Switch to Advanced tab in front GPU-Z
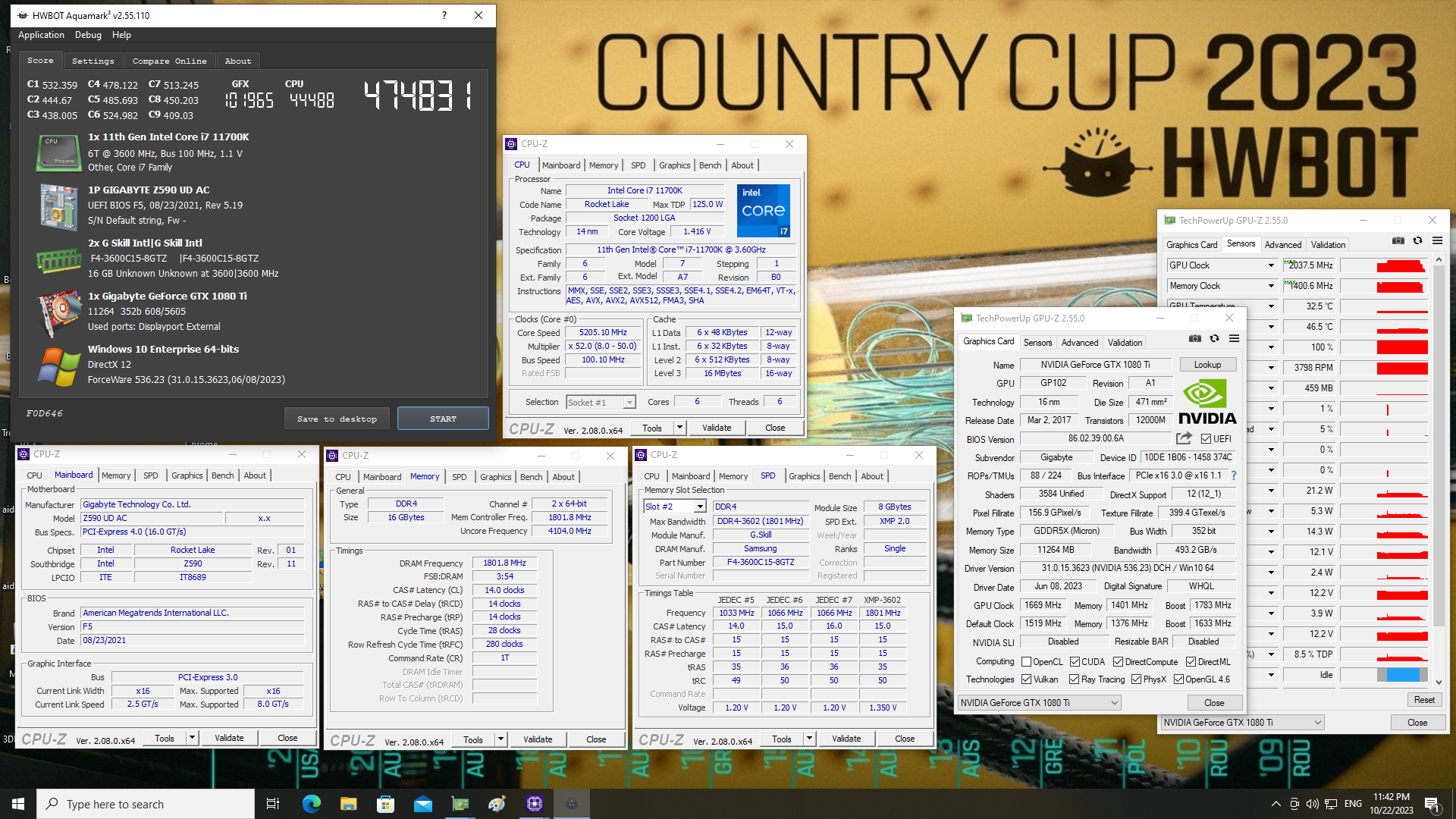 tap(1079, 343)
